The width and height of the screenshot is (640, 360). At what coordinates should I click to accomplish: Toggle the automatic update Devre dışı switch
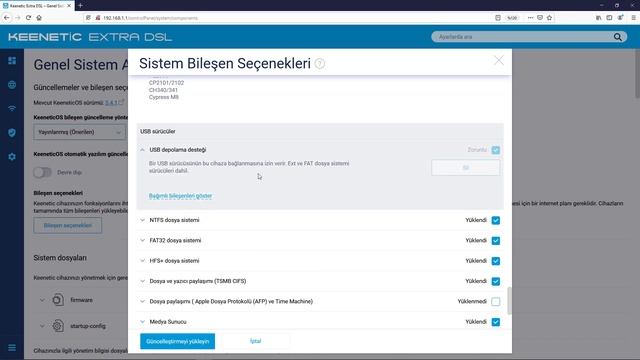[x=42, y=172]
